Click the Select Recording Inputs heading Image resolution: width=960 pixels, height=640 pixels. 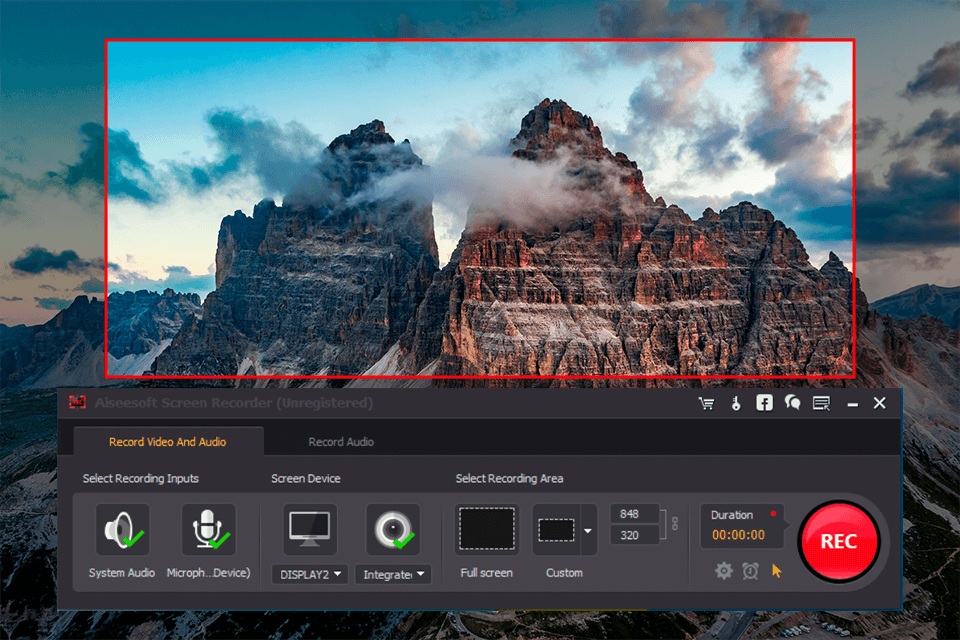click(x=141, y=478)
